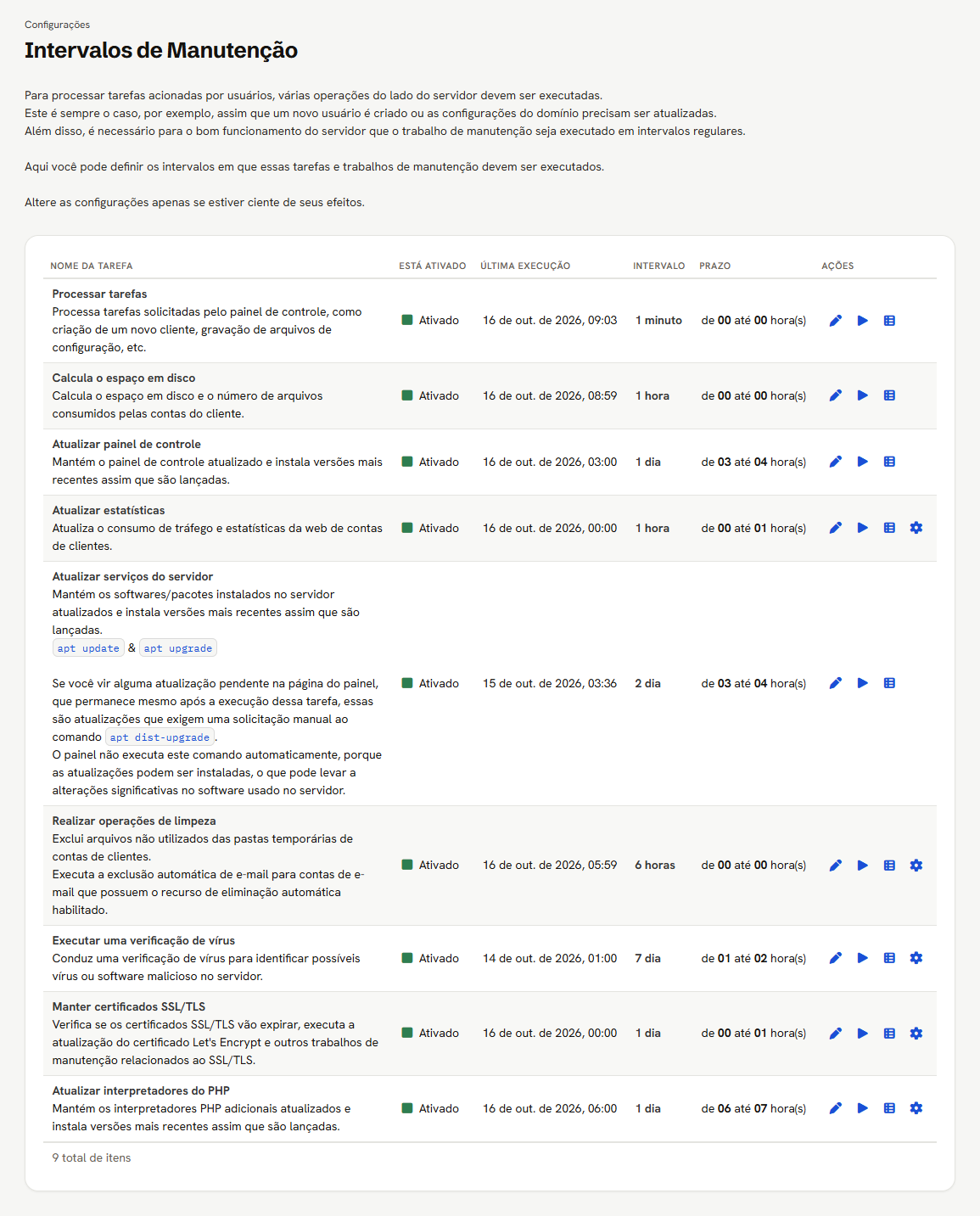Run Manter certificados SSL/TLS now
This screenshot has height=1216, width=980.
click(863, 1034)
